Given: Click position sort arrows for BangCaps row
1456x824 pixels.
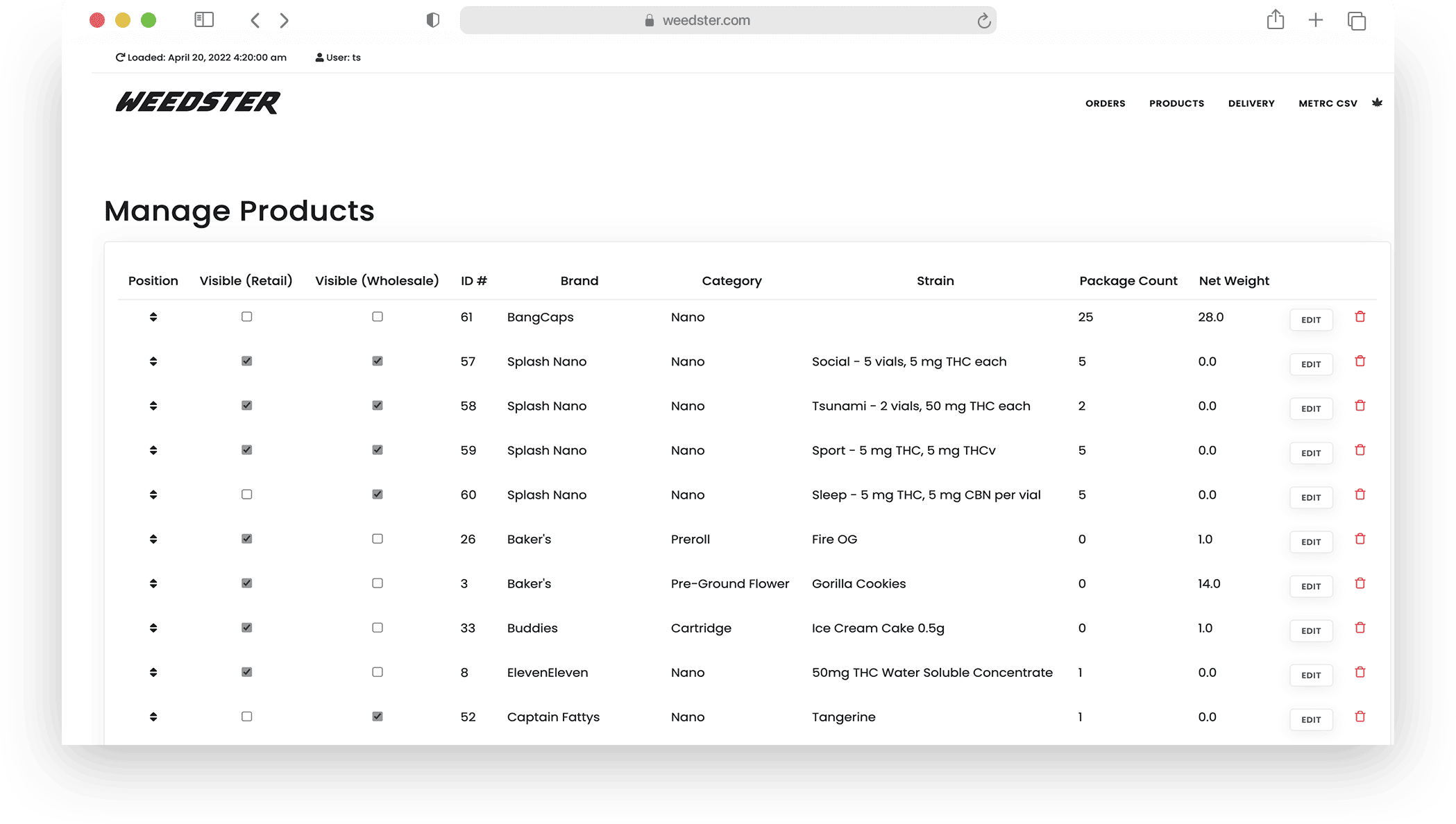Looking at the screenshot, I should (x=153, y=317).
